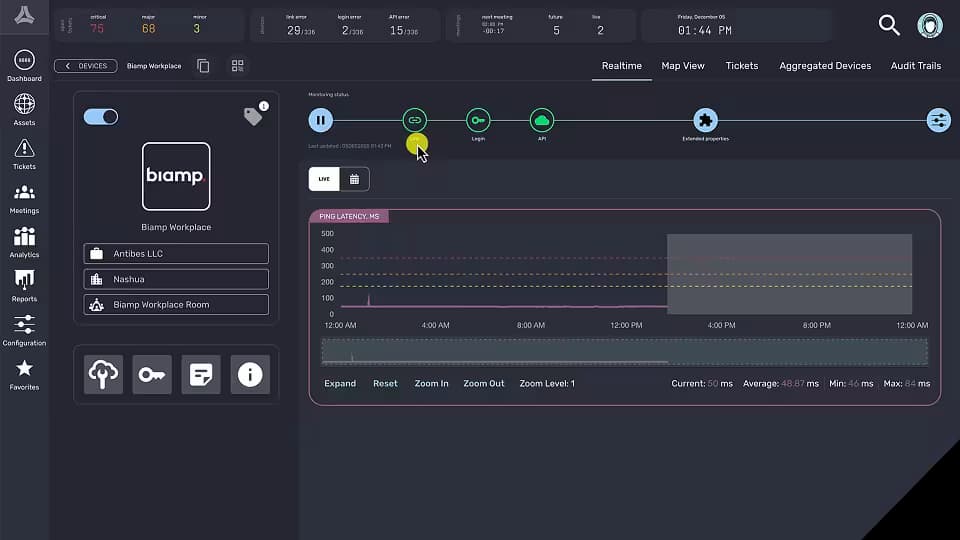Viewport: 960px width, 540px height.
Task: Click the QR code icon
Action: point(238,66)
